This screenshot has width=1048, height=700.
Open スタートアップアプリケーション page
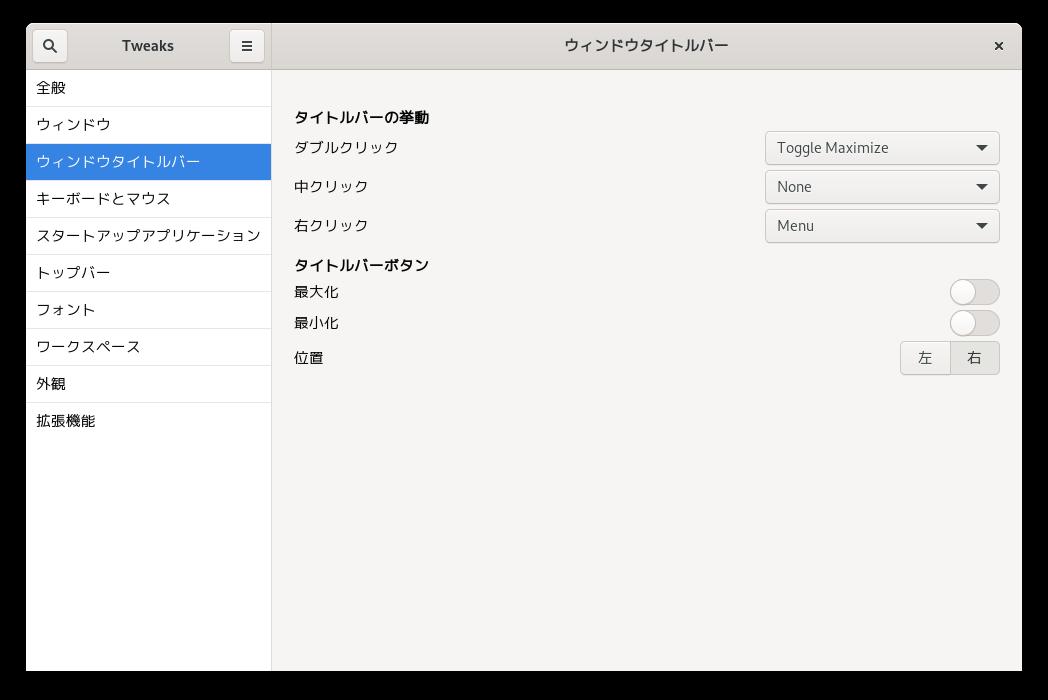point(148,236)
